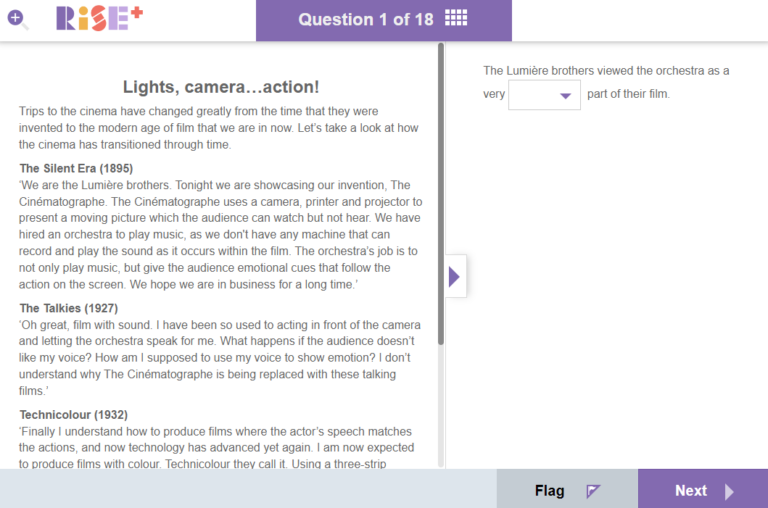
Task: Click 'part of their film.' text
Action: 628,95
